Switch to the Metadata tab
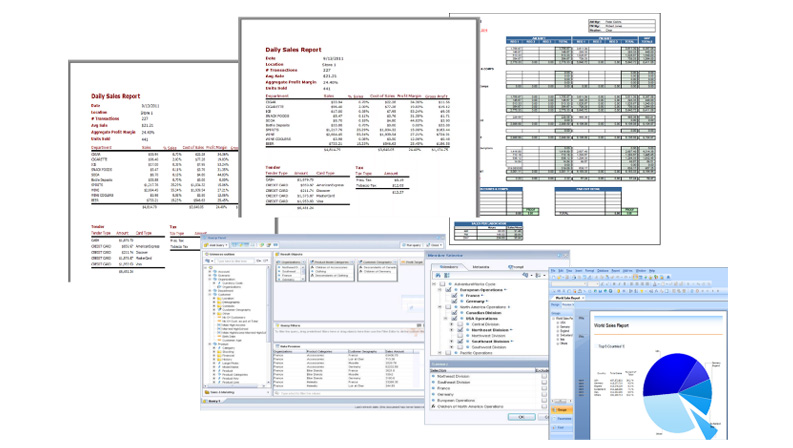793x448 pixels. (481, 267)
